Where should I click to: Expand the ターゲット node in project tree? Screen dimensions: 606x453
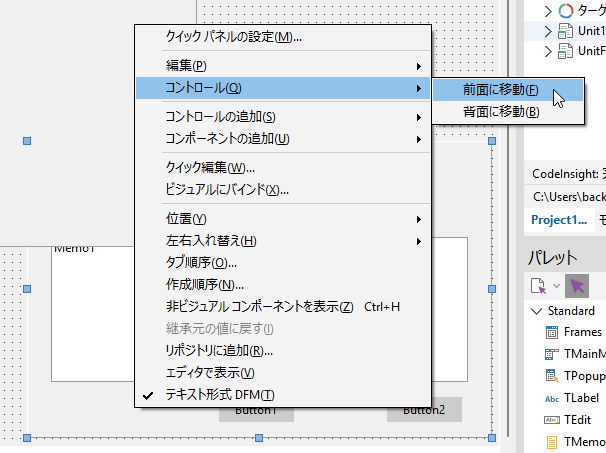[548, 11]
